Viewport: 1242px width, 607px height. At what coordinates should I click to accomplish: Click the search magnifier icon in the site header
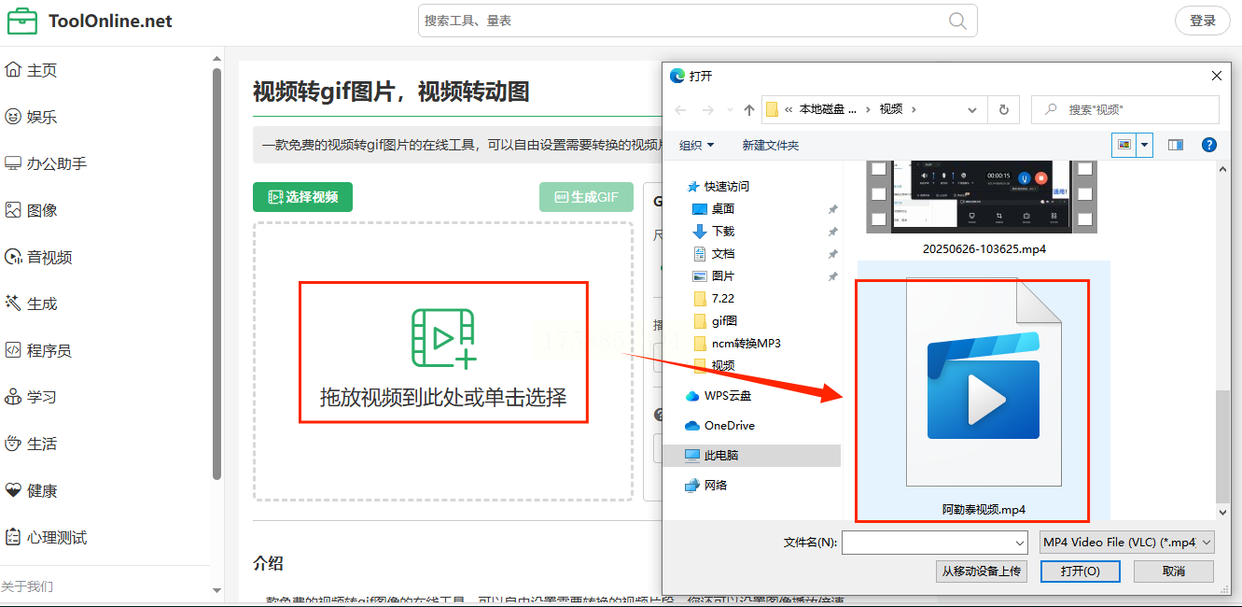pyautogui.click(x=958, y=21)
